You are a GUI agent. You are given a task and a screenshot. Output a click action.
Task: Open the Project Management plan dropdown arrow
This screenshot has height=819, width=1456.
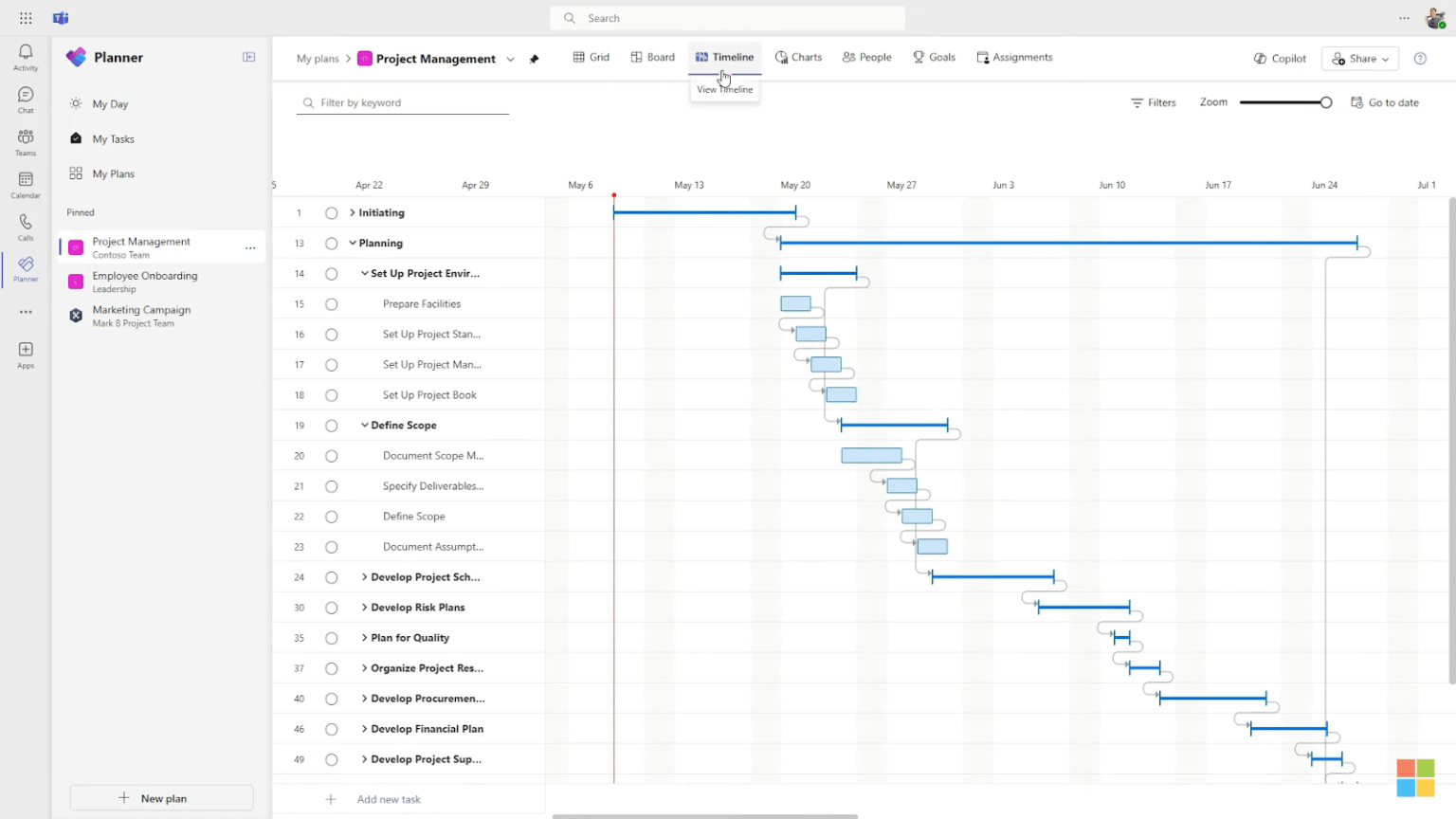(510, 59)
